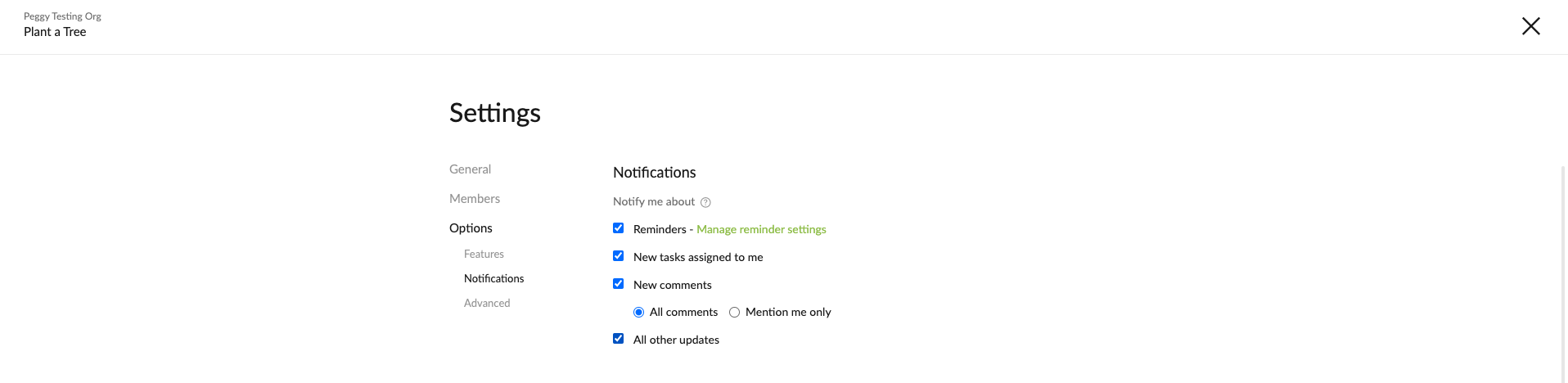
Task: Open the Features sub-section
Action: [484, 255]
